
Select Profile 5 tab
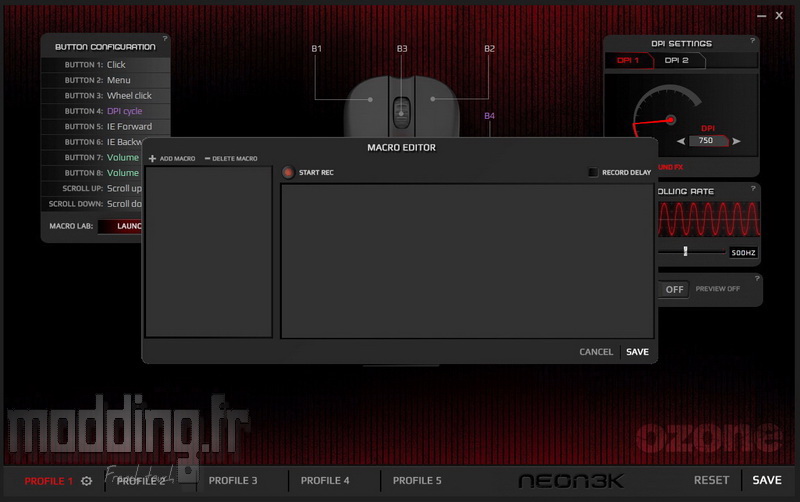[417, 481]
